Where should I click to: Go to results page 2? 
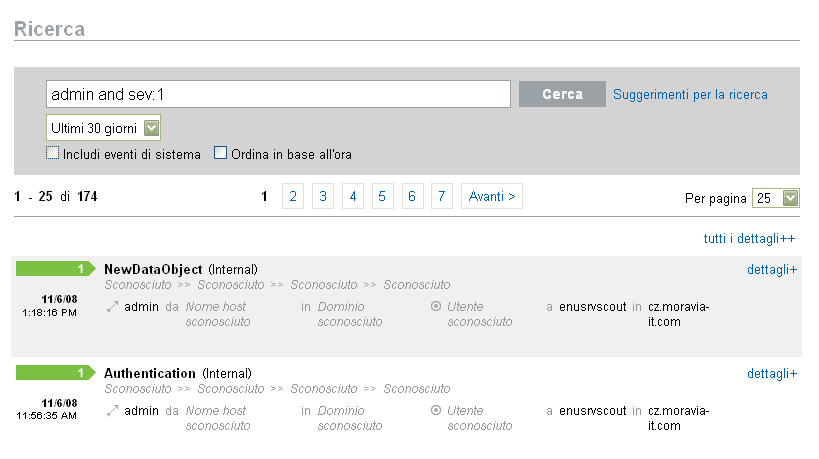[x=294, y=197]
